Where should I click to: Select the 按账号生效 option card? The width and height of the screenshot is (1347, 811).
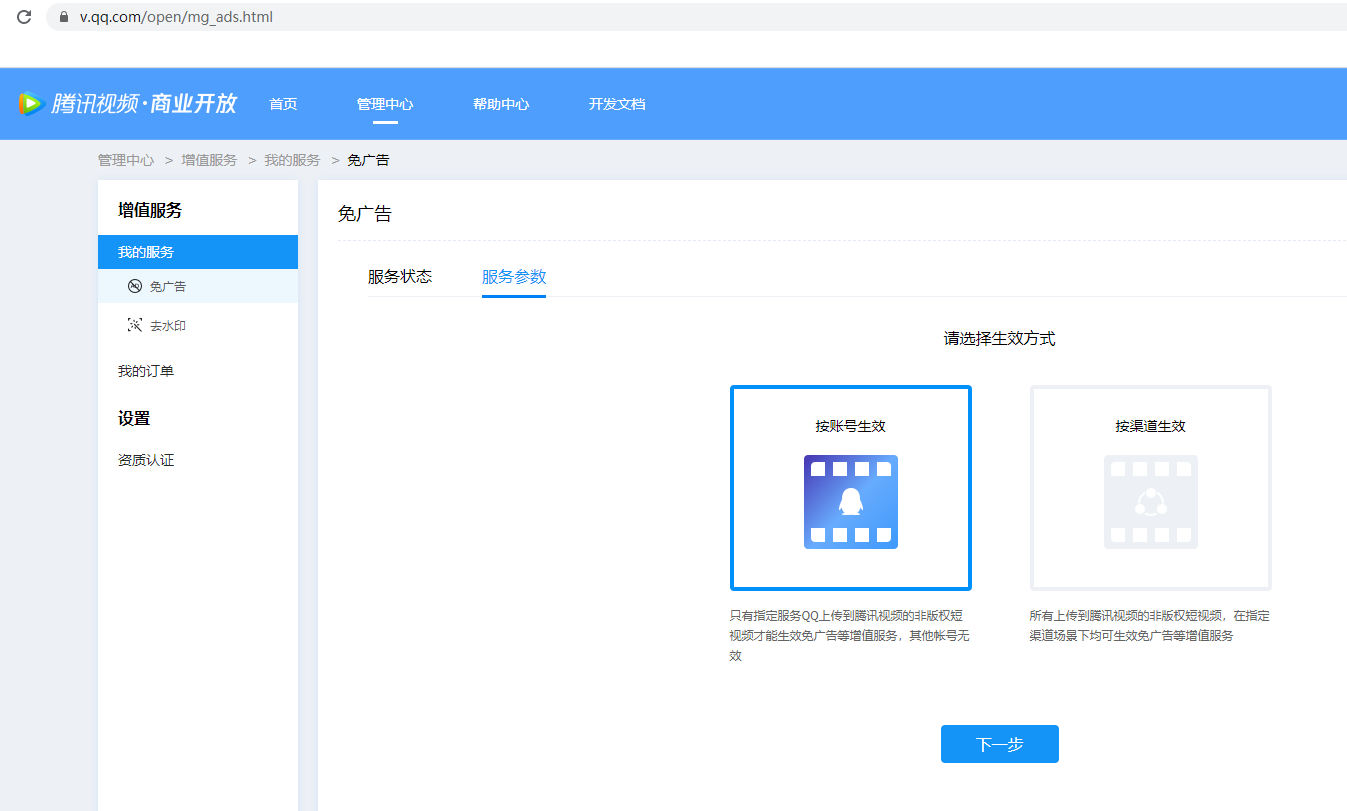[850, 488]
